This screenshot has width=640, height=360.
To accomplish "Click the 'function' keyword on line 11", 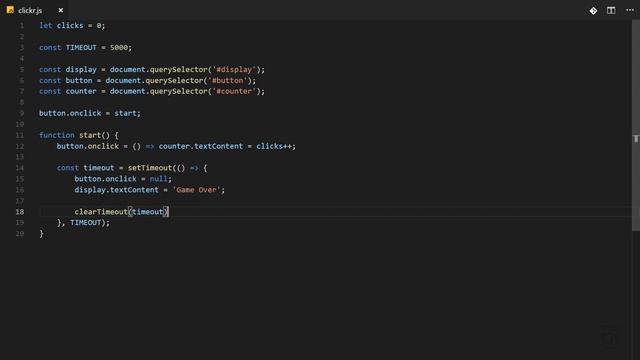I will [57, 135].
